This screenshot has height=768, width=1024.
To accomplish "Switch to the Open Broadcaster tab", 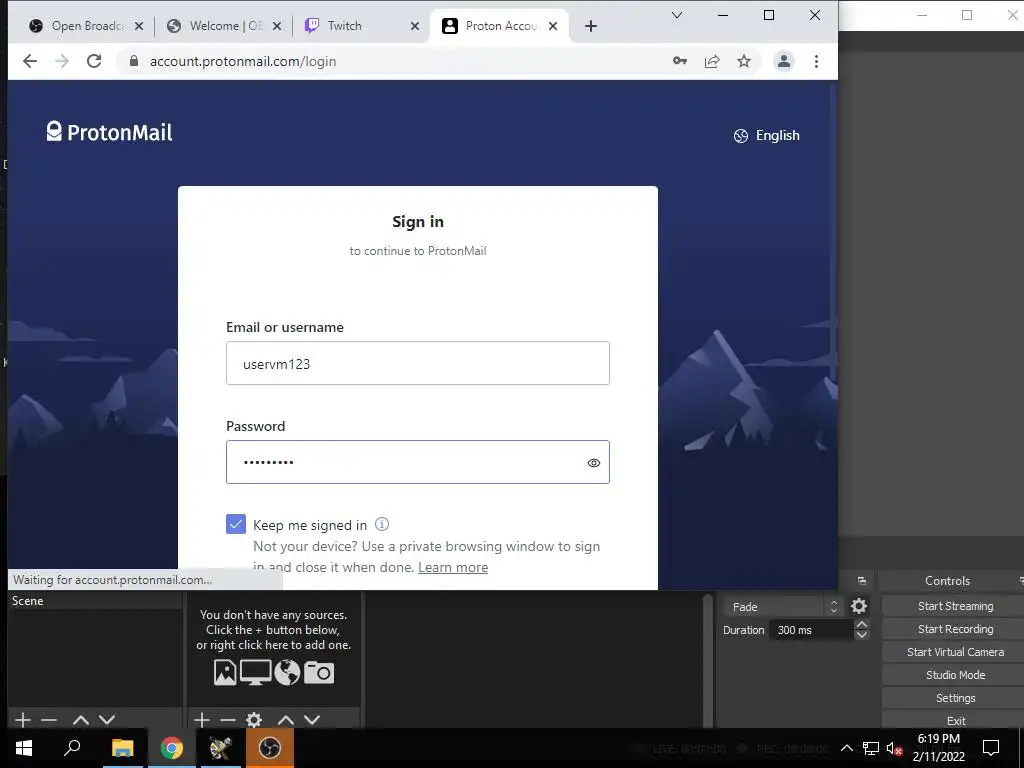I will click(x=86, y=26).
